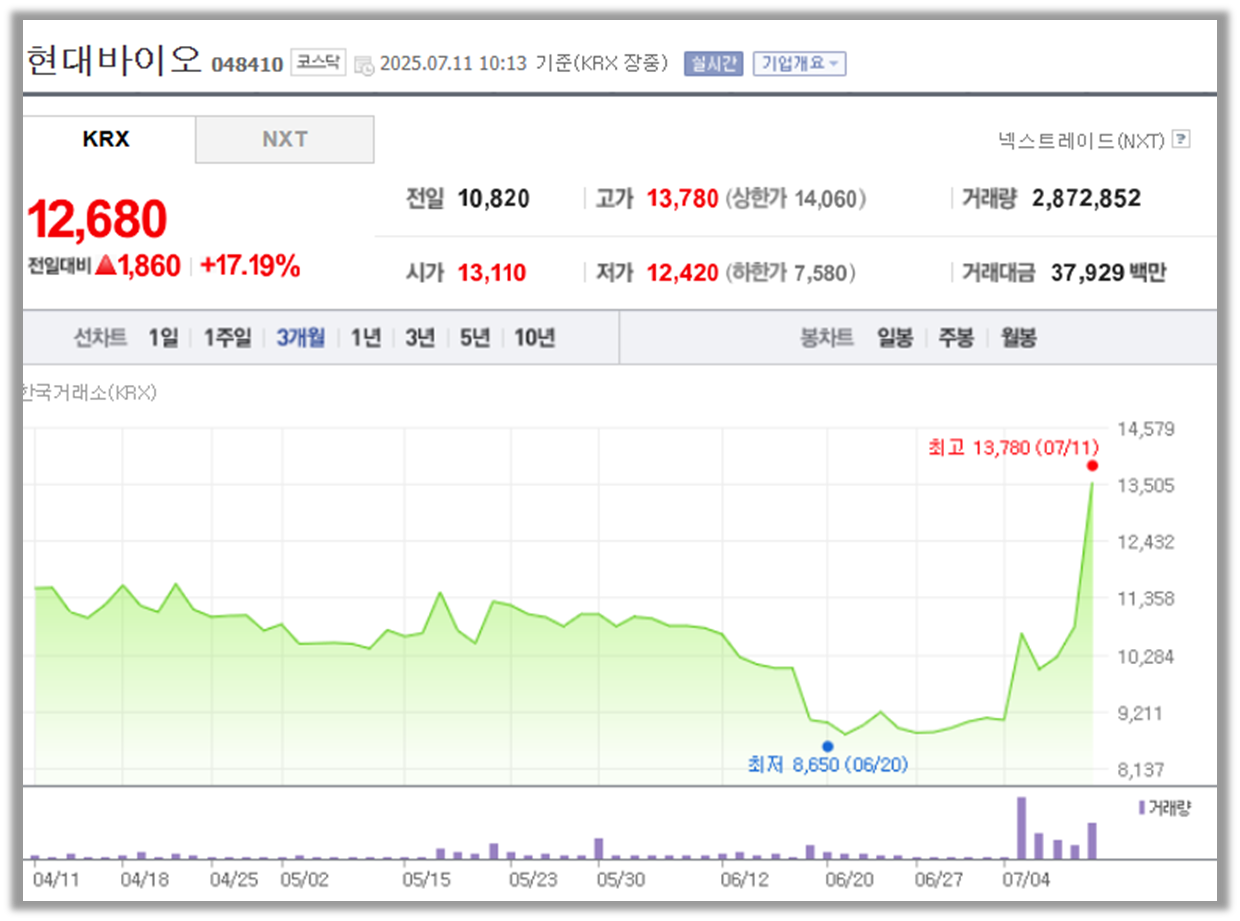Click the stock code 048410
Image resolution: width=1240 pixels, height=921 pixels.
pos(247,64)
